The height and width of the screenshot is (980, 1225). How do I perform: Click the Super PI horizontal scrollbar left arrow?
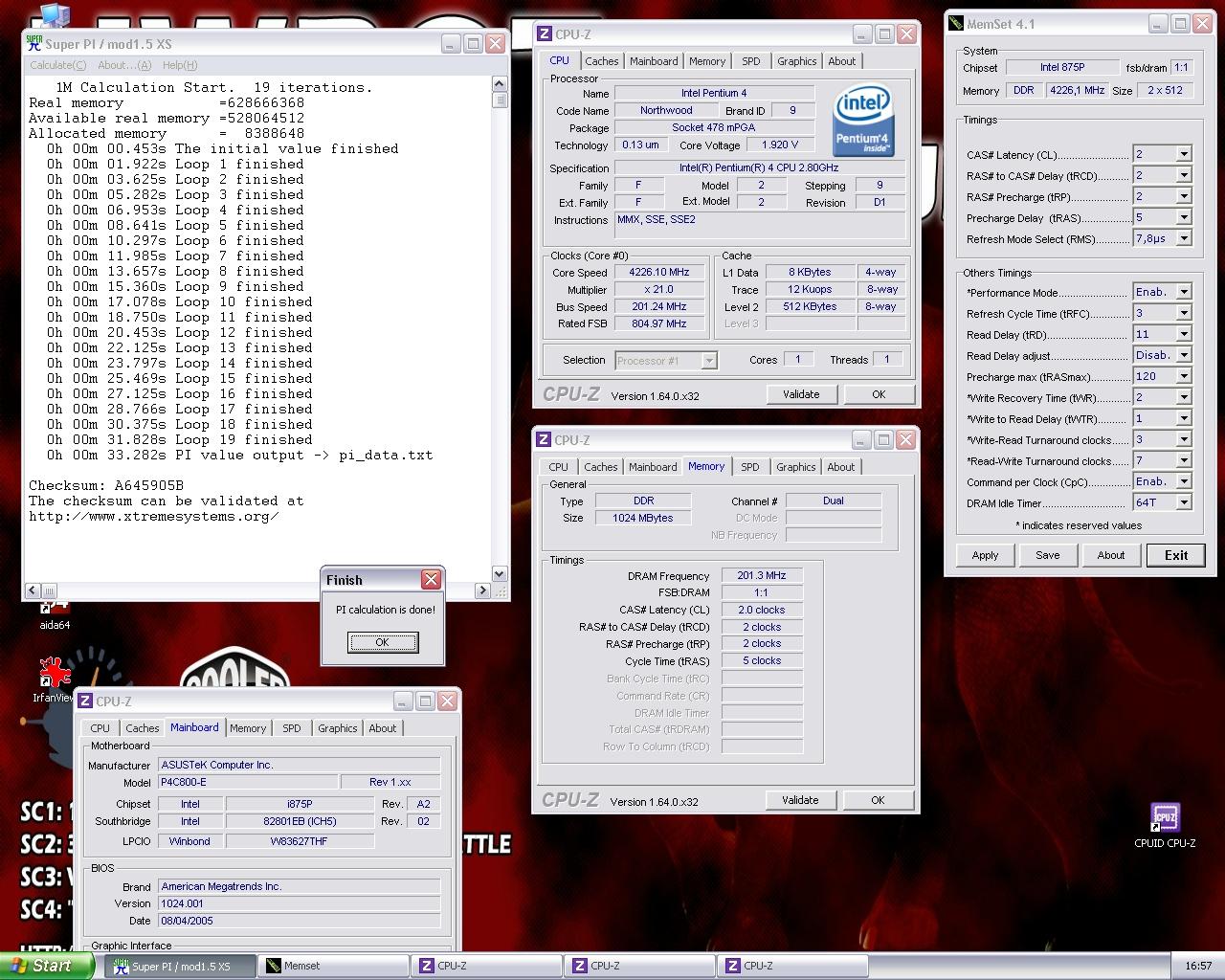33,590
